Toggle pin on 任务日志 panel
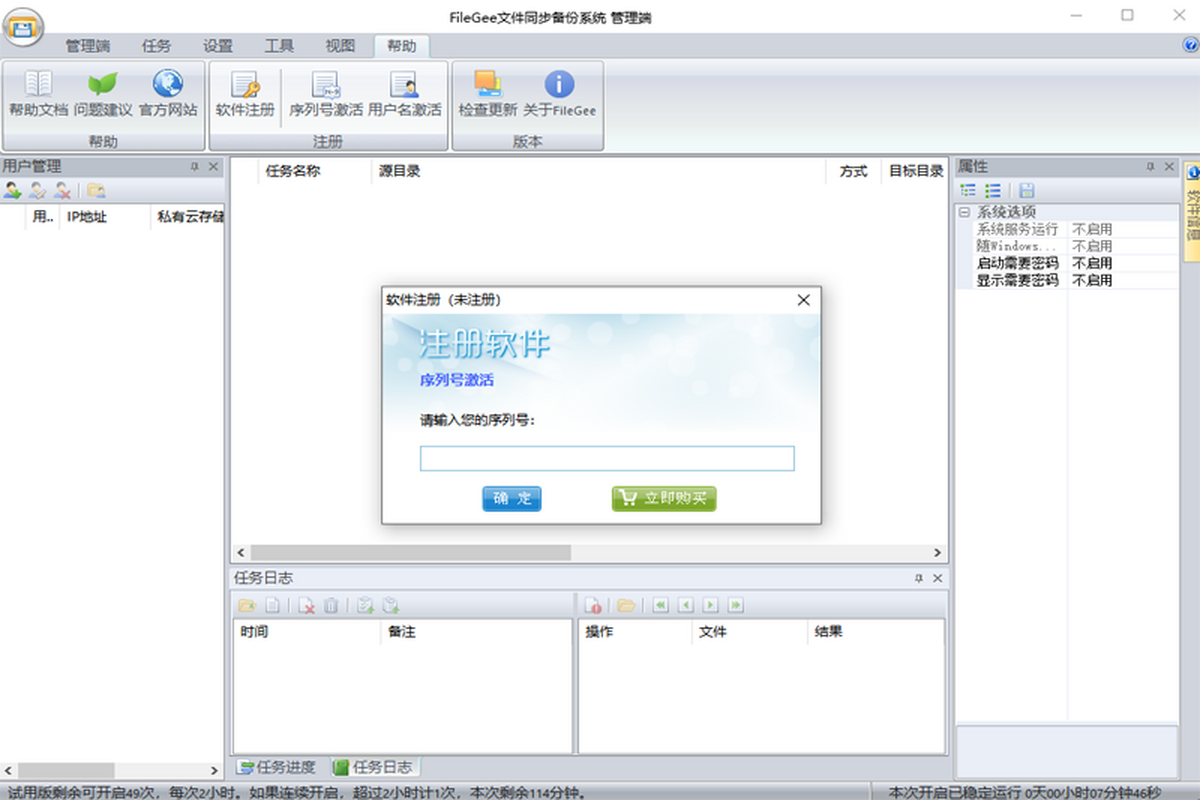1200x800 pixels. pyautogui.click(x=919, y=578)
